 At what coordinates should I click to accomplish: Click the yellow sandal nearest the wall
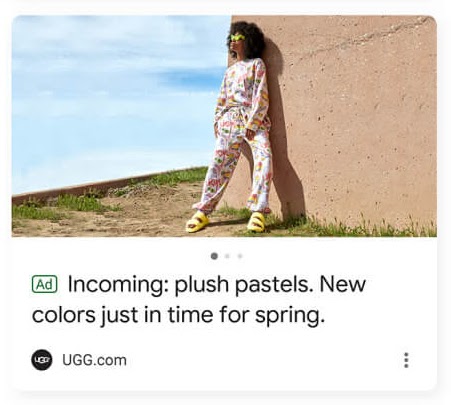coord(256,222)
